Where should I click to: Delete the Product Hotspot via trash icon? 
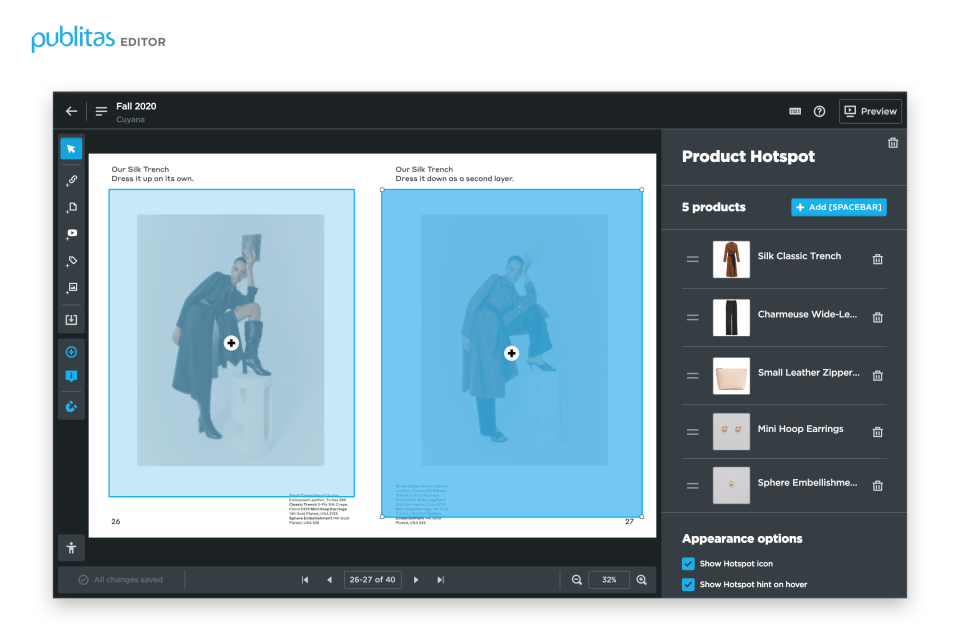[x=893, y=143]
